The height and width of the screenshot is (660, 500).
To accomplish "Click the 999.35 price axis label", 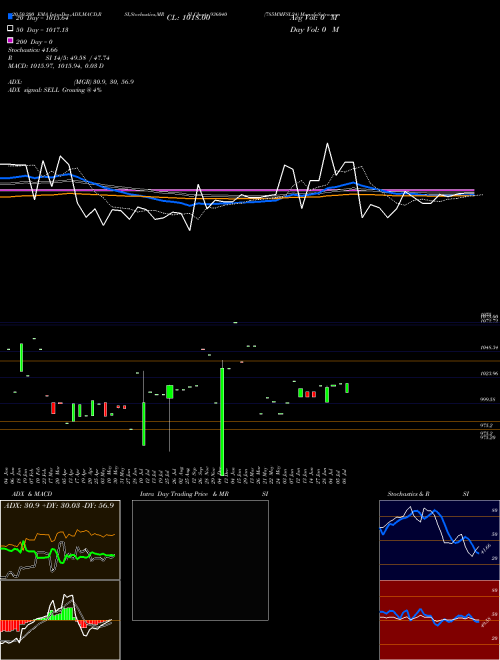I will (489, 399).
